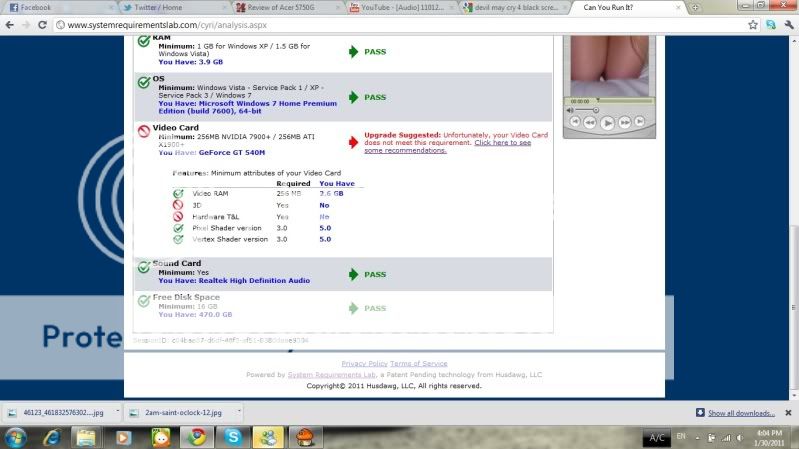The image size is (799, 449).
Task: Open Skype from the taskbar
Action: [232, 437]
